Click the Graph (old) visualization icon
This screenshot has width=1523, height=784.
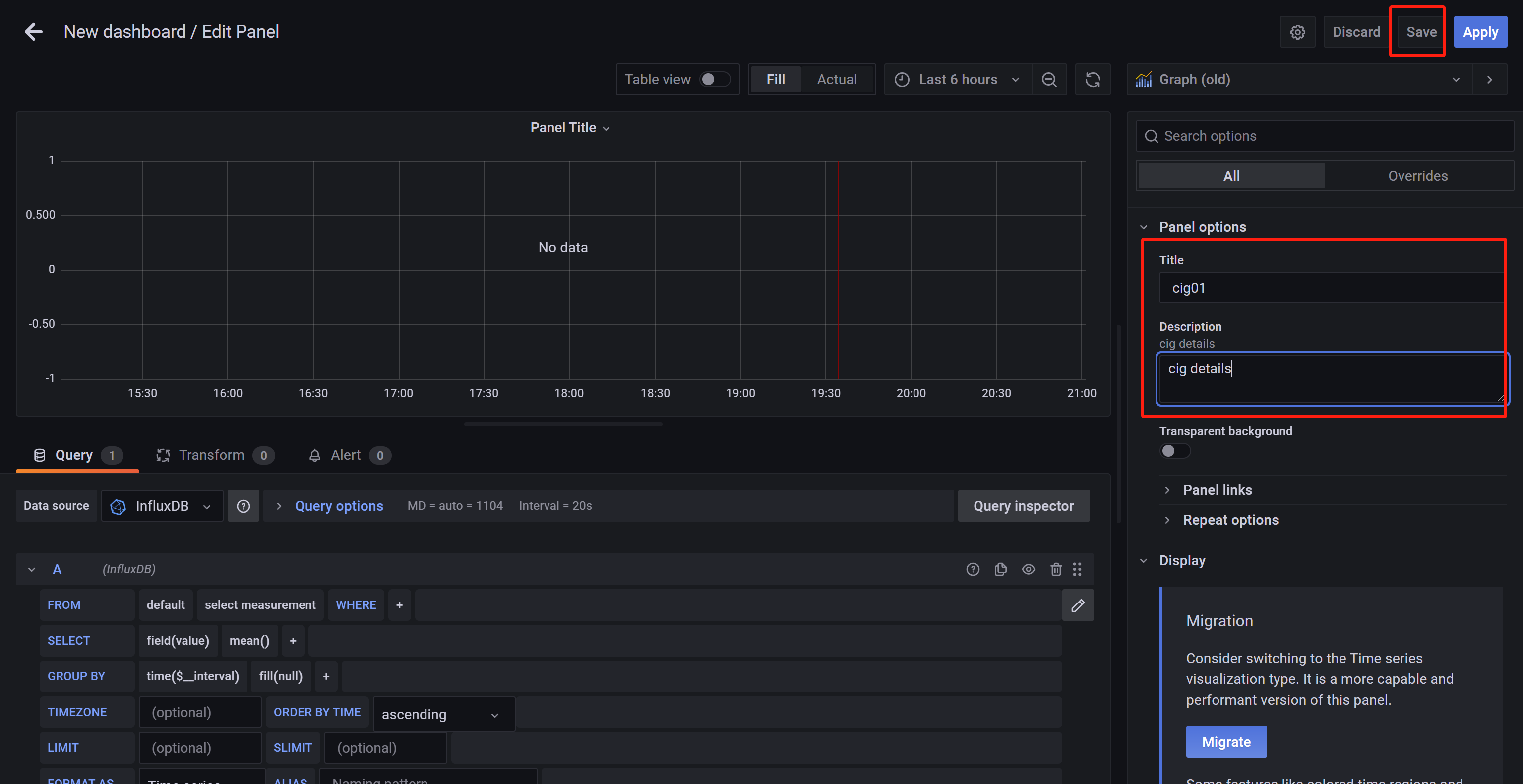pos(1144,79)
